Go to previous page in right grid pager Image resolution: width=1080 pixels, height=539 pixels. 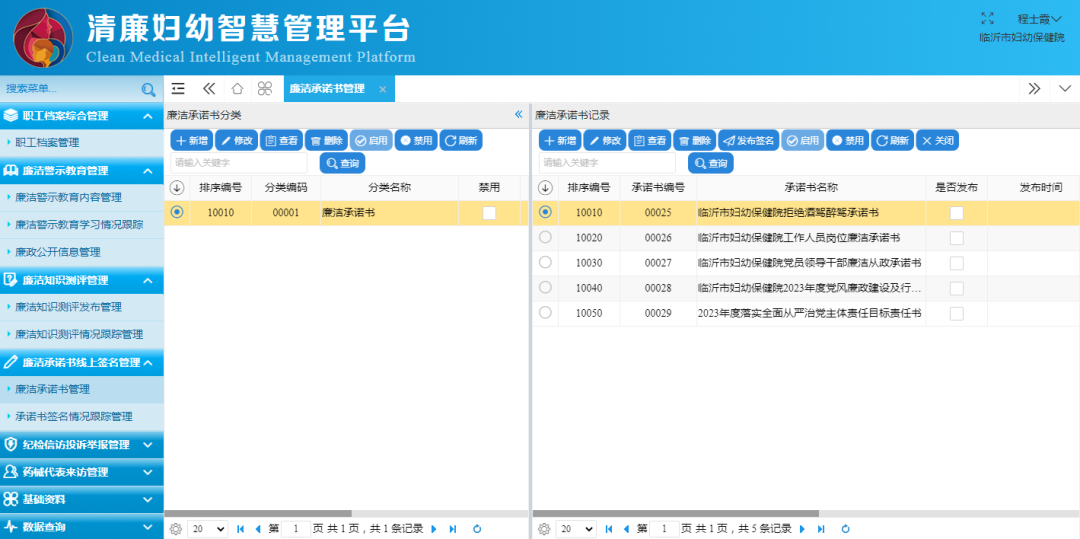[x=626, y=529]
